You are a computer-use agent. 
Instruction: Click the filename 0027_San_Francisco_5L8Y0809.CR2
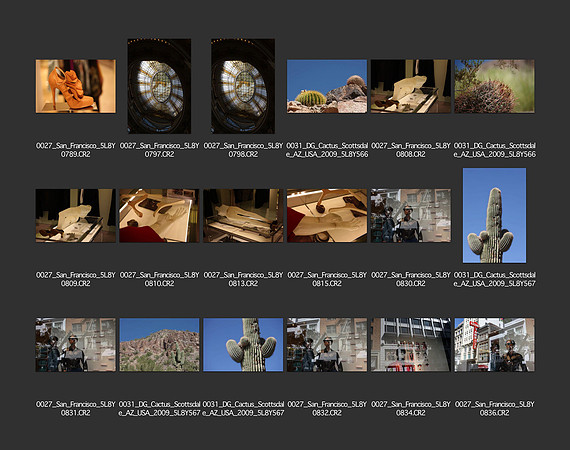pyautogui.click(x=76, y=279)
